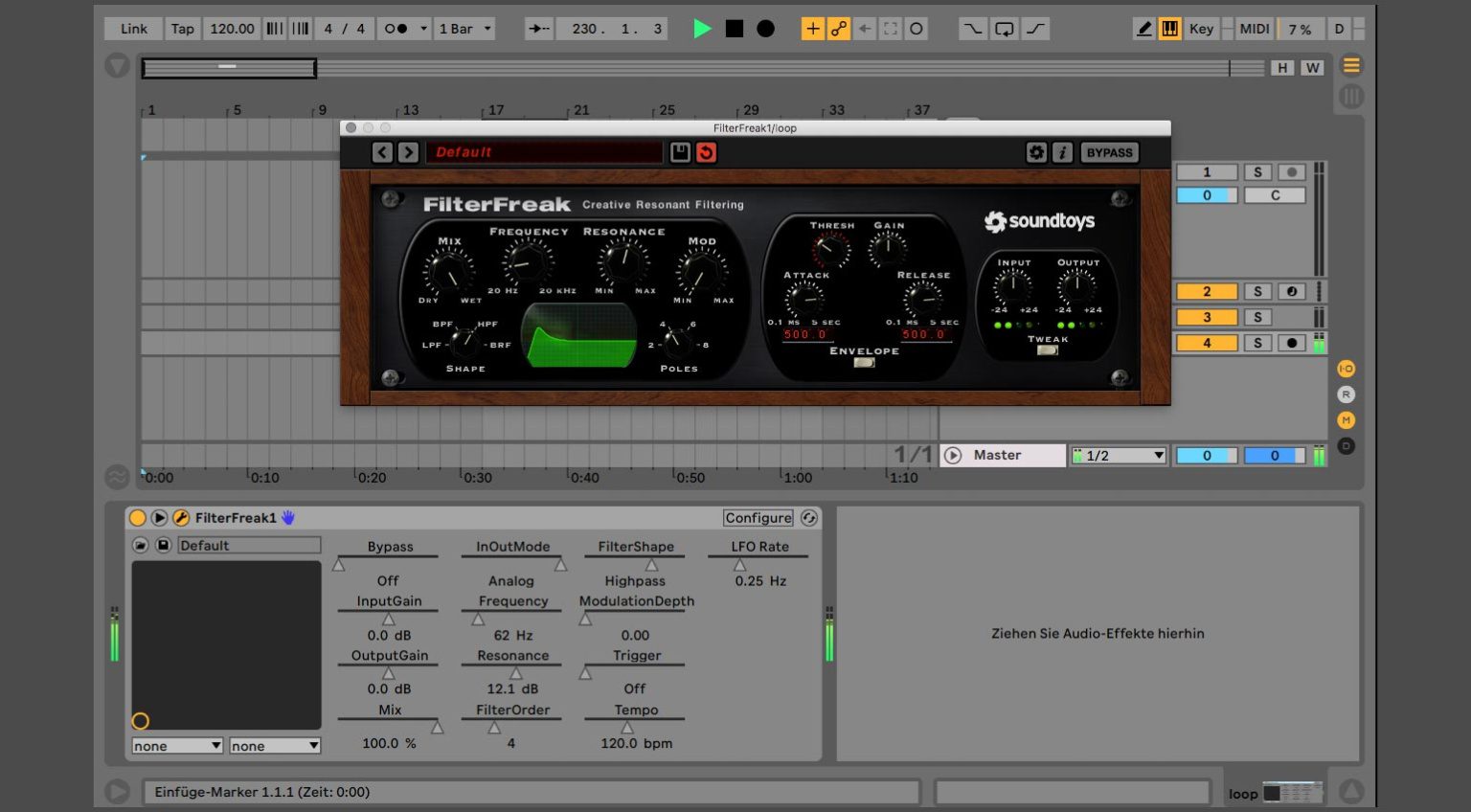Screen dimensions: 1471x812
Task: Click the Stop button in transport
Action: click(735, 29)
